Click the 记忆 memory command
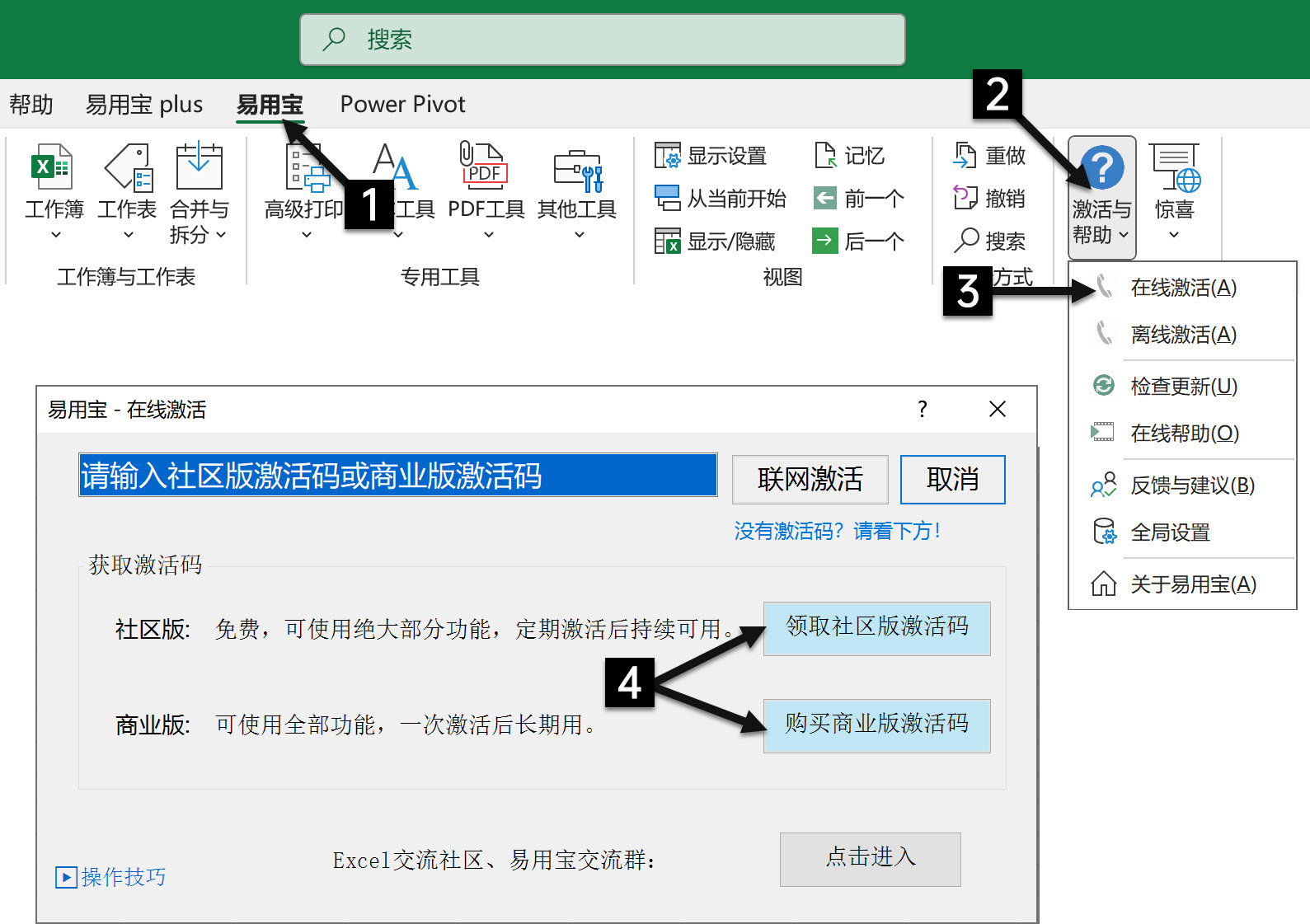Viewport: 1310px width, 924px height. tap(848, 155)
